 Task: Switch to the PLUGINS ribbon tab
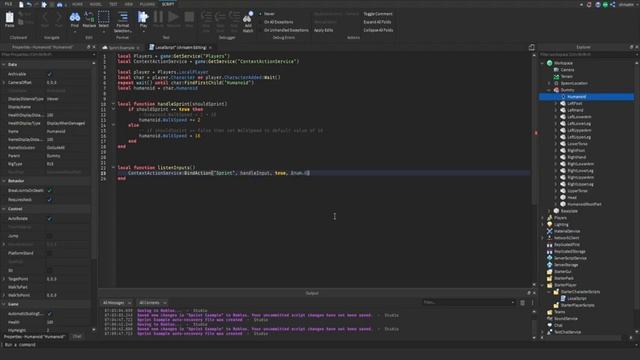147,4
